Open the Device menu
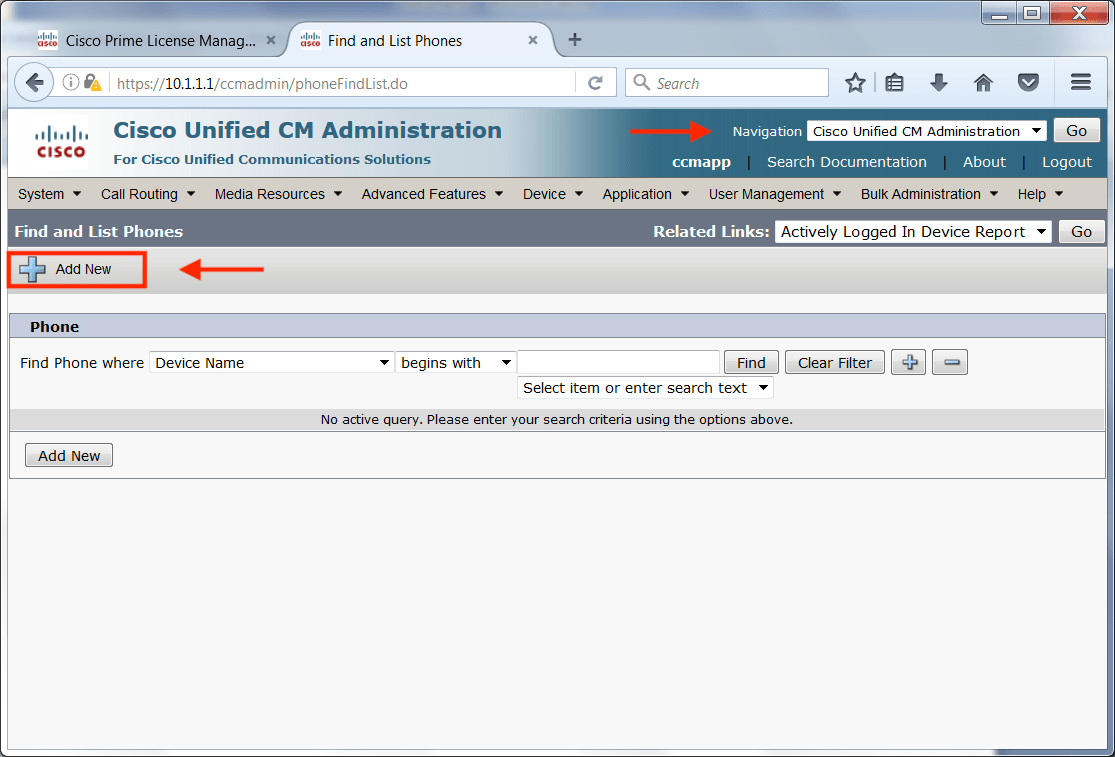Image resolution: width=1115 pixels, height=757 pixels. [553, 194]
